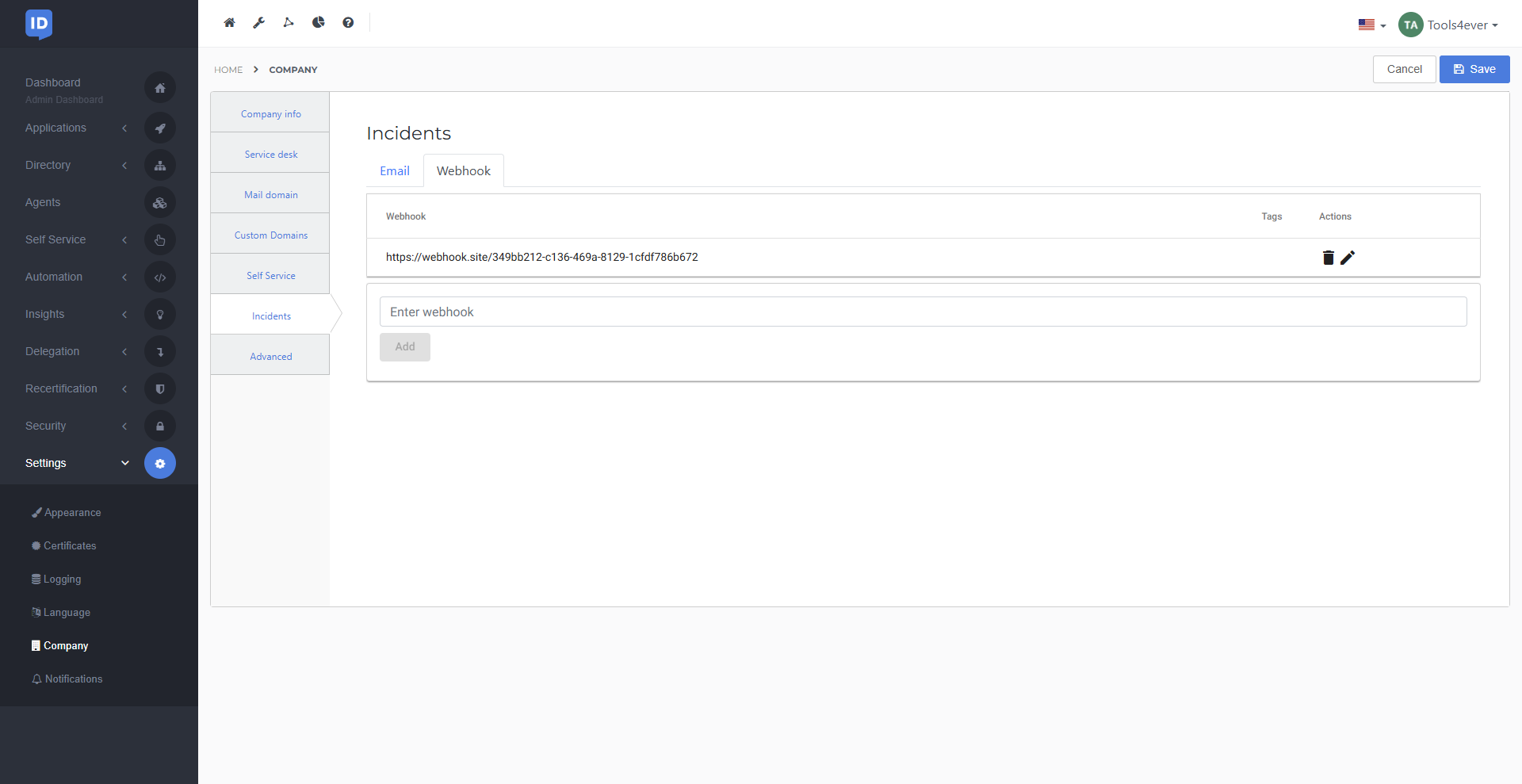Delete the webhook.site entry with trash icon

[x=1329, y=257]
